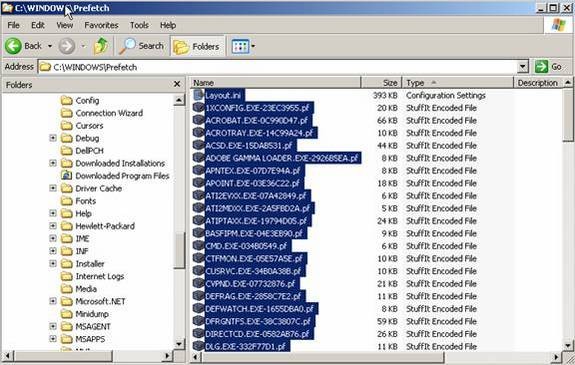Select the Fonts folder icon

(66, 201)
